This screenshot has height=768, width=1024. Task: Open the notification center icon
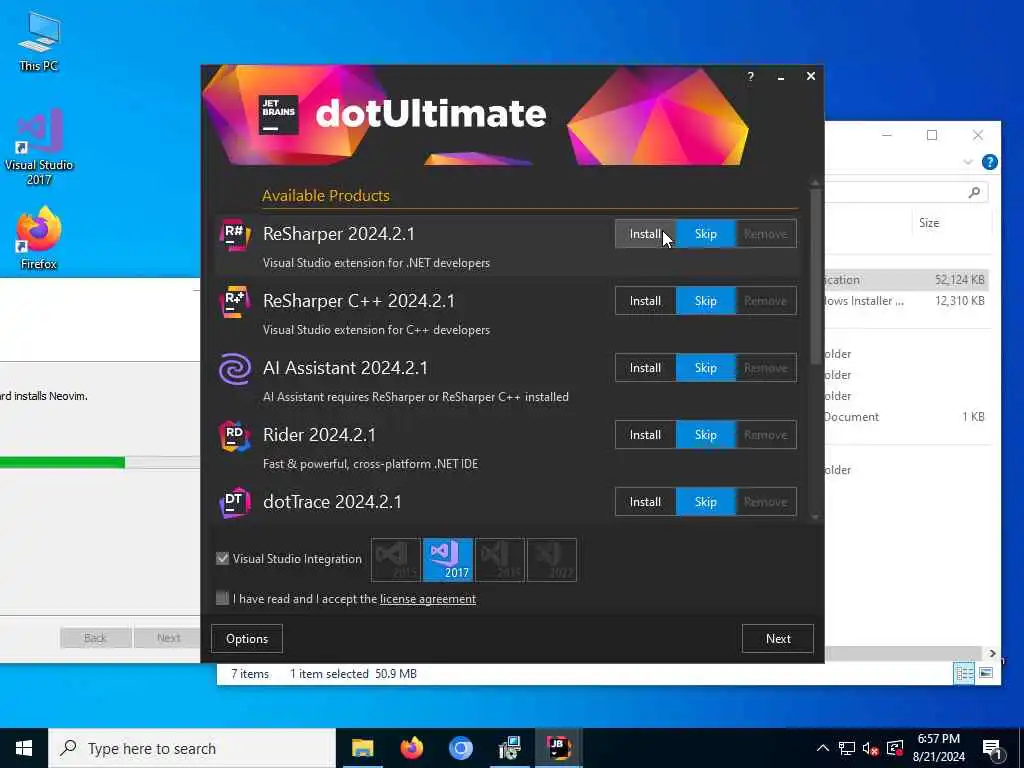click(x=993, y=748)
